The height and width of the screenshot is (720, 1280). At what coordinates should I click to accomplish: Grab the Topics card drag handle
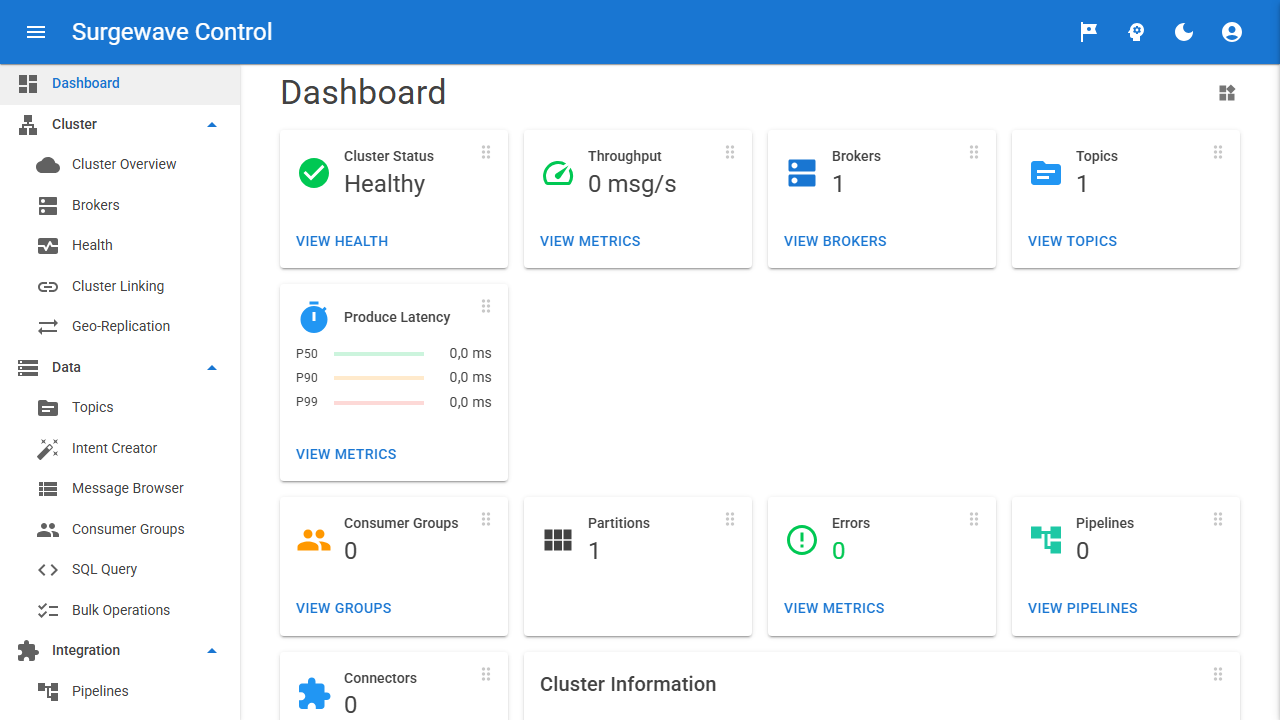pos(1218,152)
